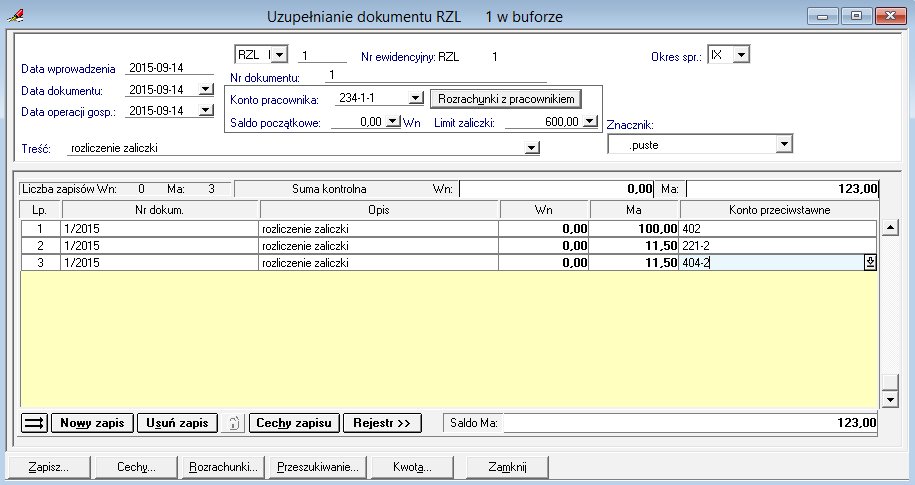This screenshot has height=485, width=915.
Task: Open the bottom Rozrachunki... button
Action: [x=223, y=467]
